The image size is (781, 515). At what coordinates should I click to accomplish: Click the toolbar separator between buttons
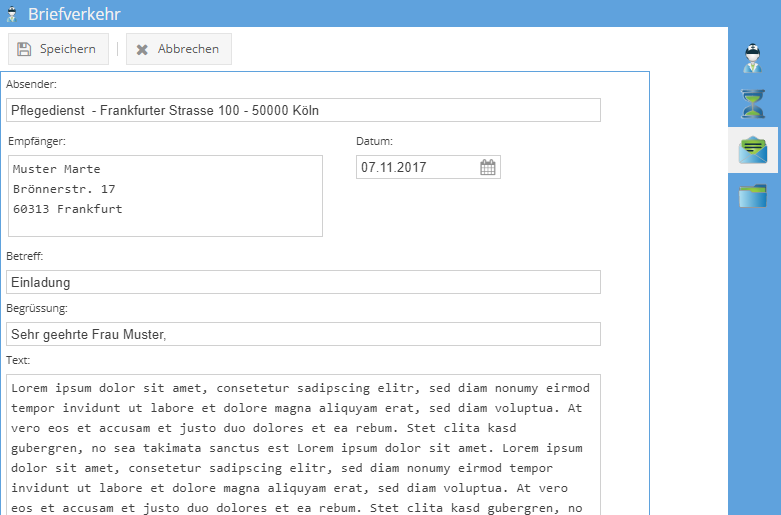[x=117, y=49]
